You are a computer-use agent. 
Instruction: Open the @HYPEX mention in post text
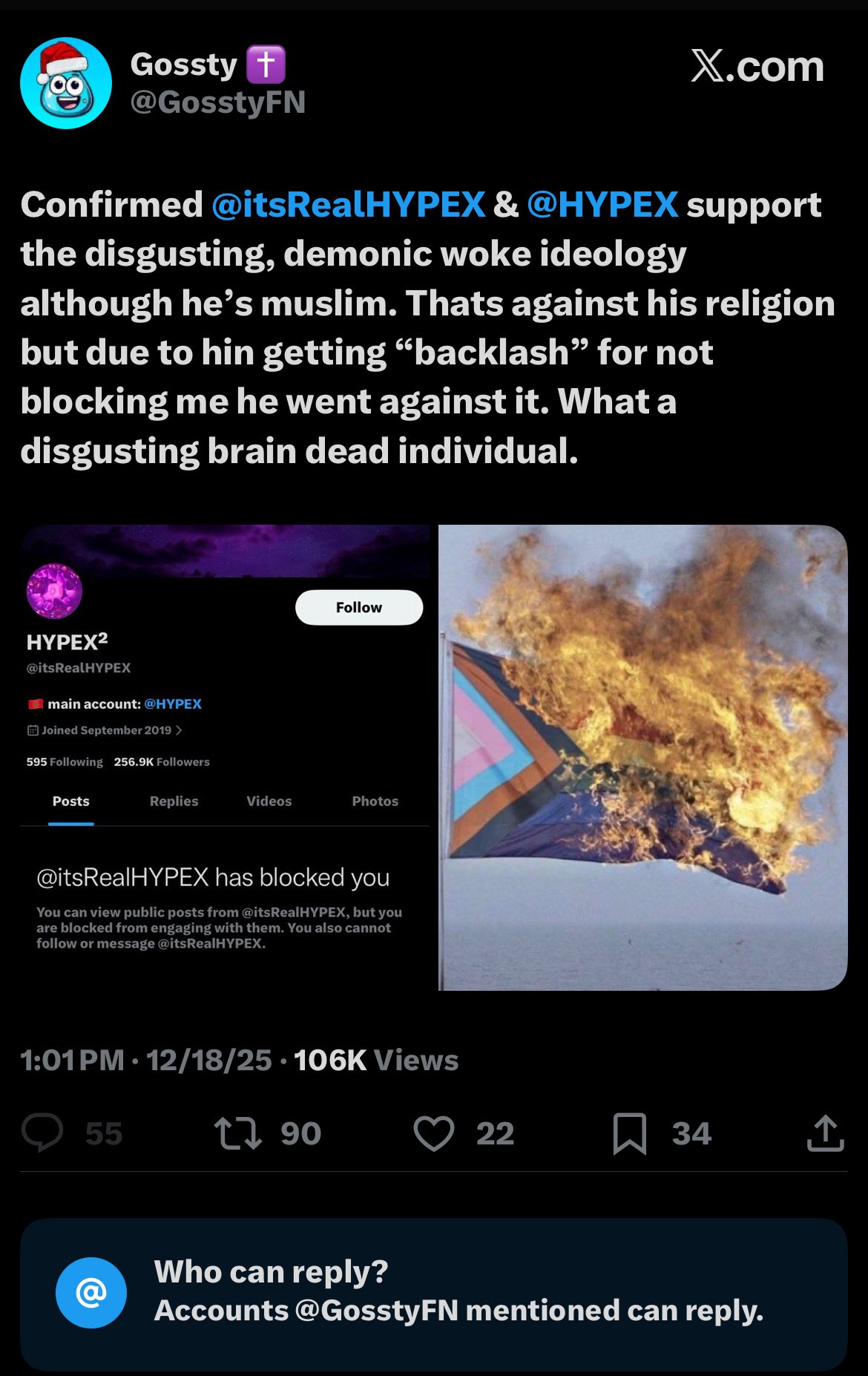(x=602, y=204)
